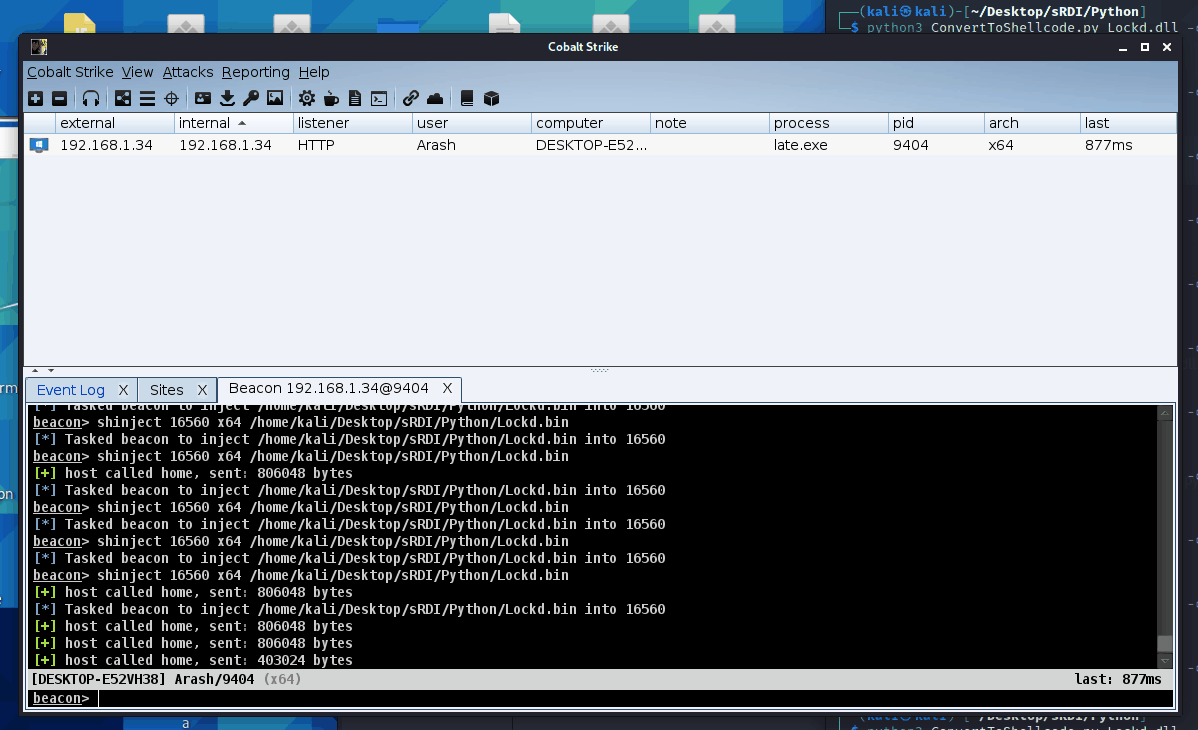
Task: Switch to target table crosshair icon
Action: 172,99
